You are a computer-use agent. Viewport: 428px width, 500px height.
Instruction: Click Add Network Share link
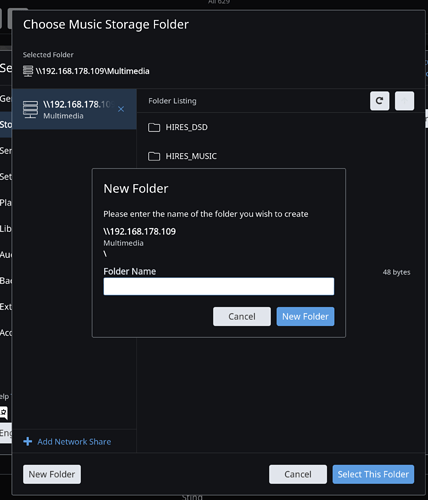click(x=74, y=442)
